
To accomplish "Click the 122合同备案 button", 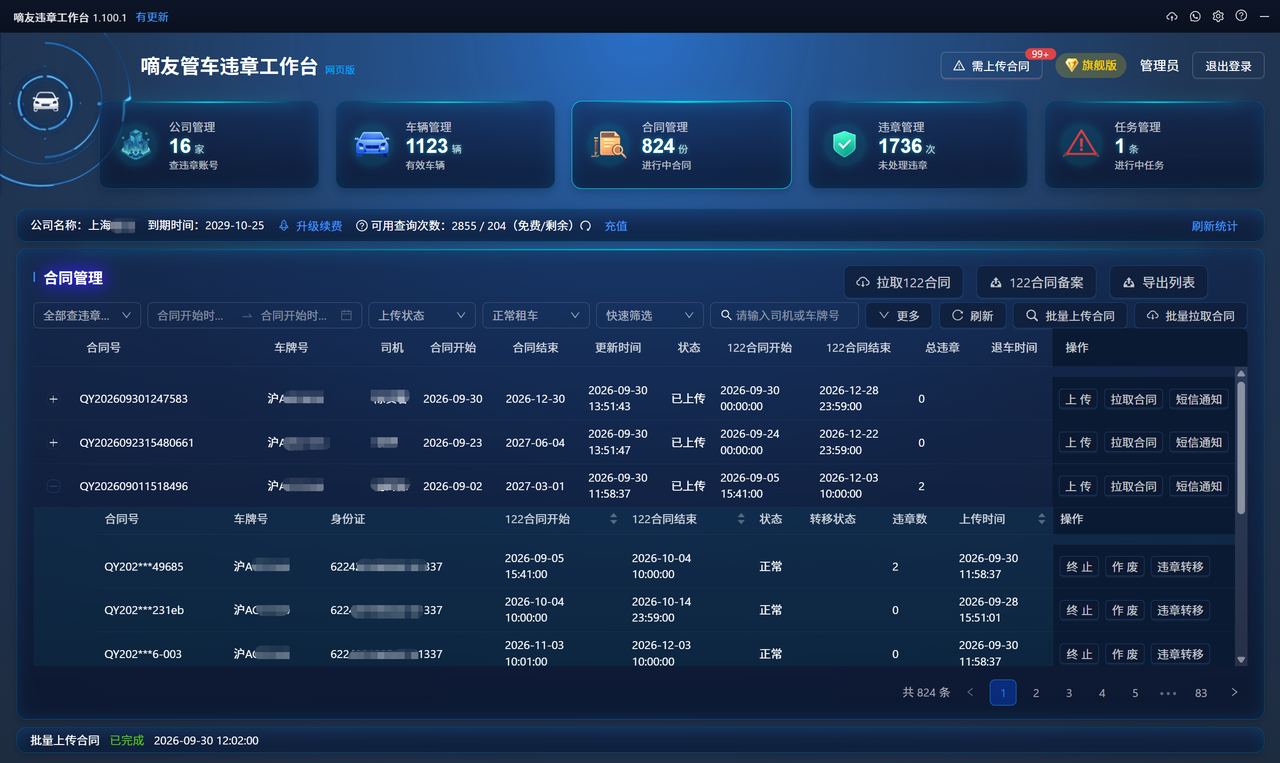I will point(1036,282).
